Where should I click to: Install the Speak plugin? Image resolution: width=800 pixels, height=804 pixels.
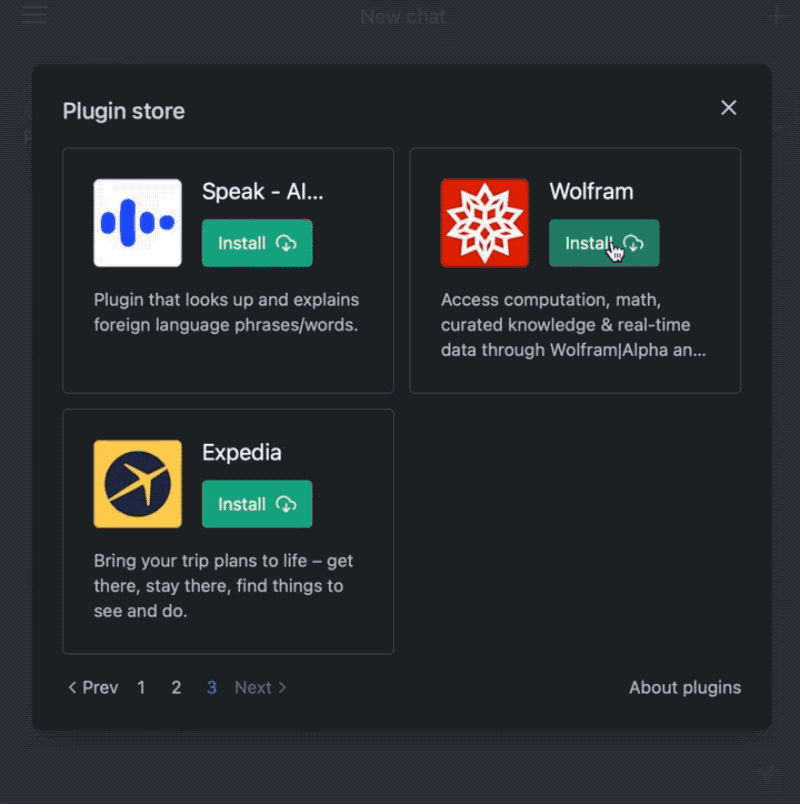(257, 243)
